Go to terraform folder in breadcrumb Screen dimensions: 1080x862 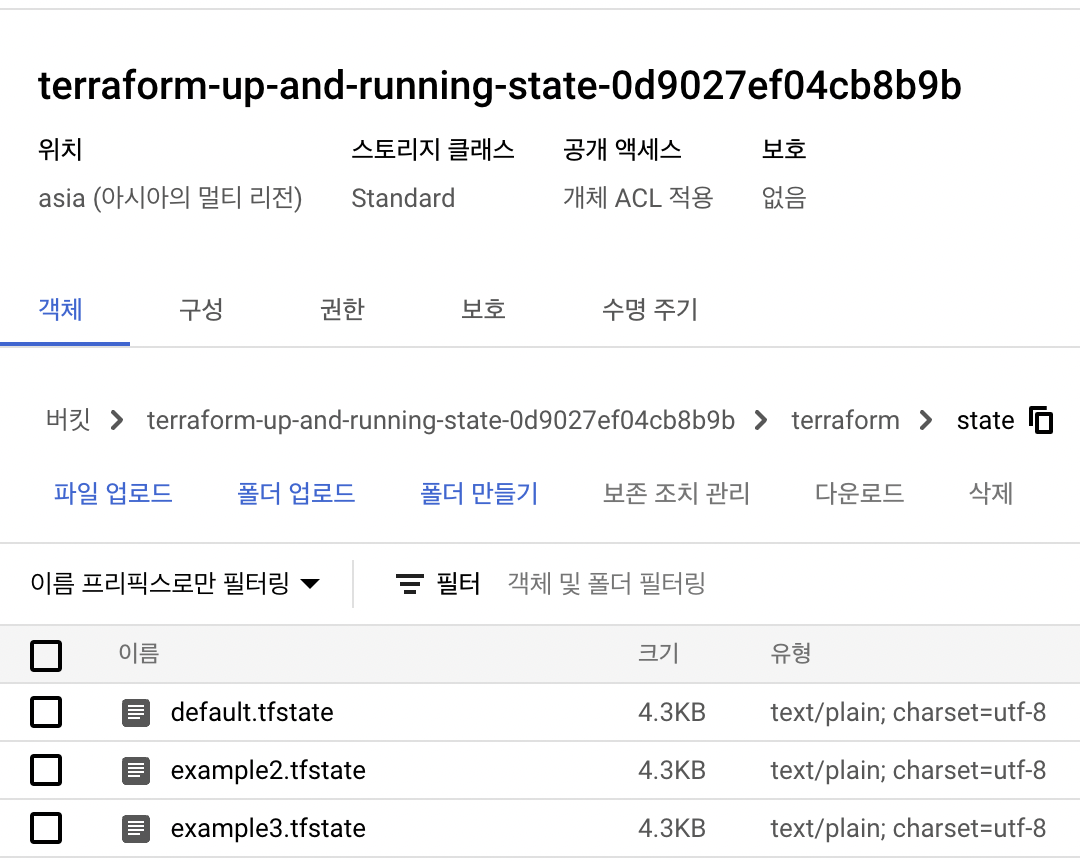pyautogui.click(x=845, y=420)
